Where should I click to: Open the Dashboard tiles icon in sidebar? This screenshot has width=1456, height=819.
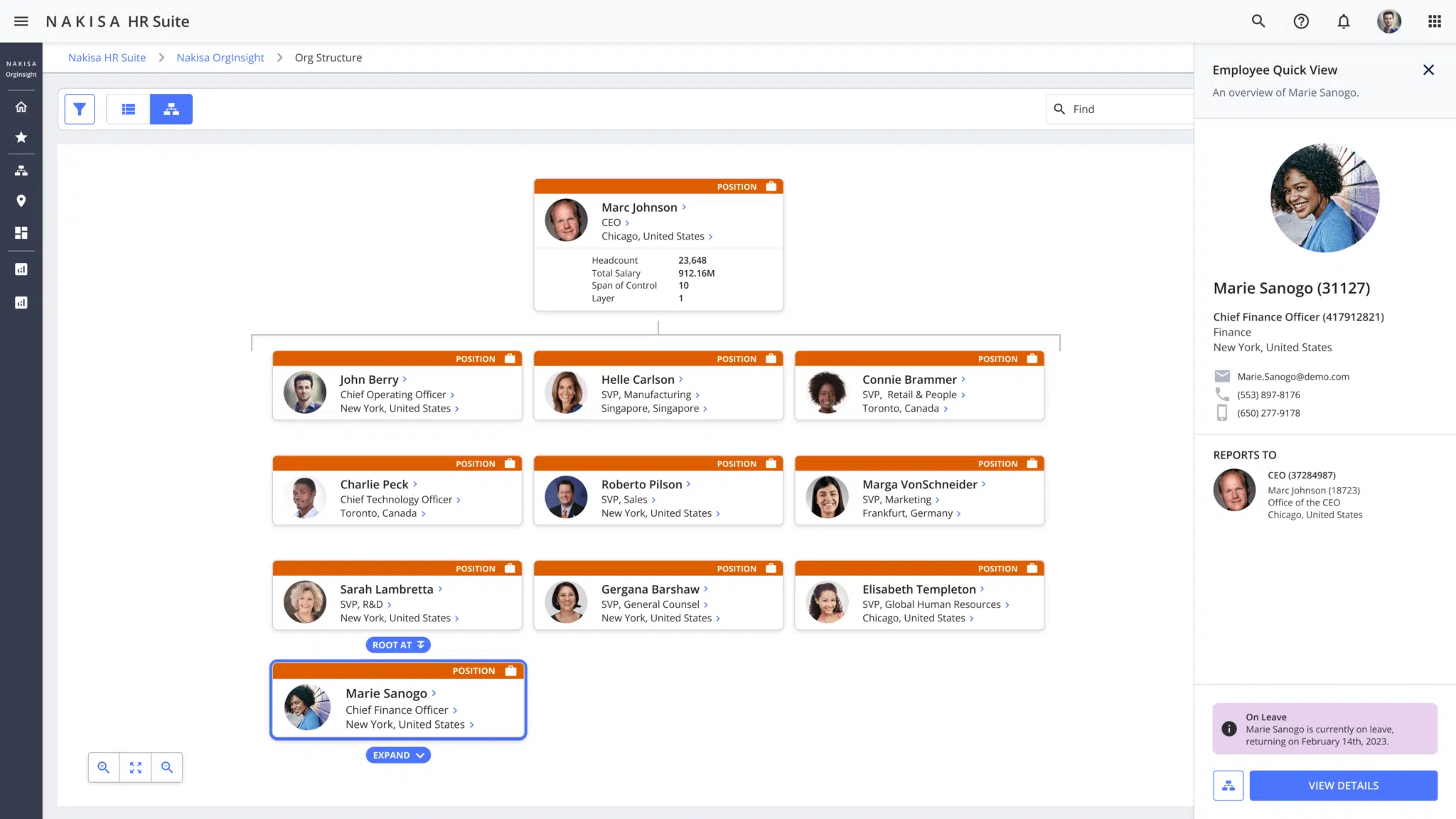[21, 232]
